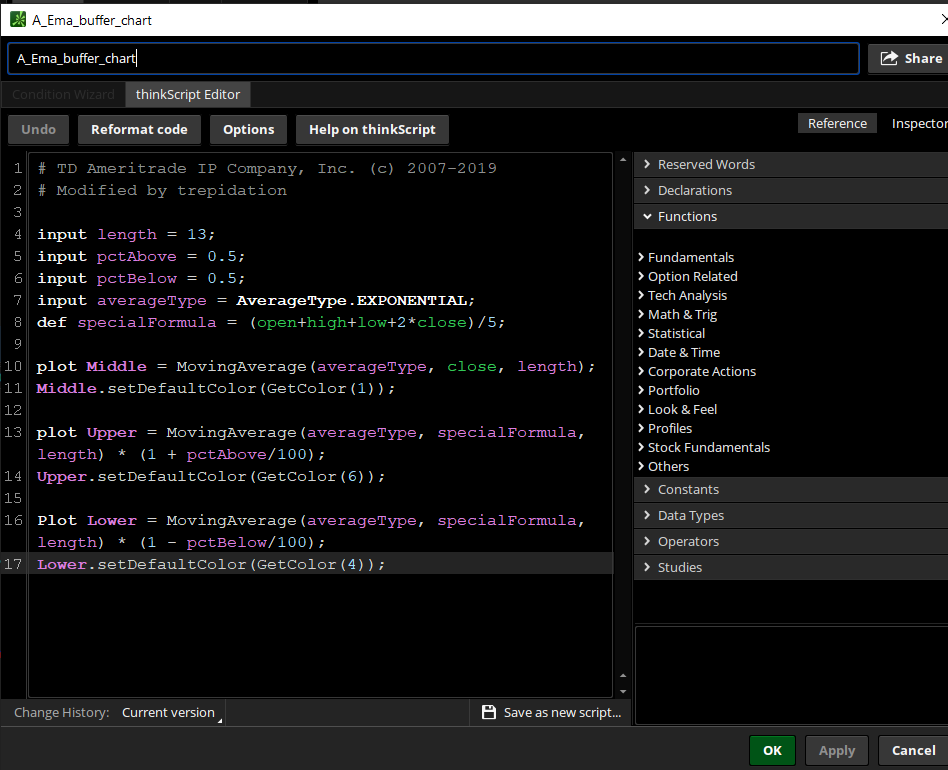Expand the Reserved Words section

click(791, 164)
